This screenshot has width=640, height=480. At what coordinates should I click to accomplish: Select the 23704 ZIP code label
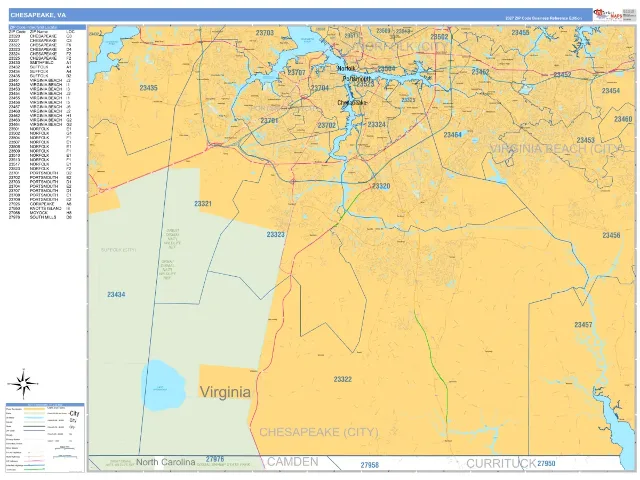coord(320,88)
